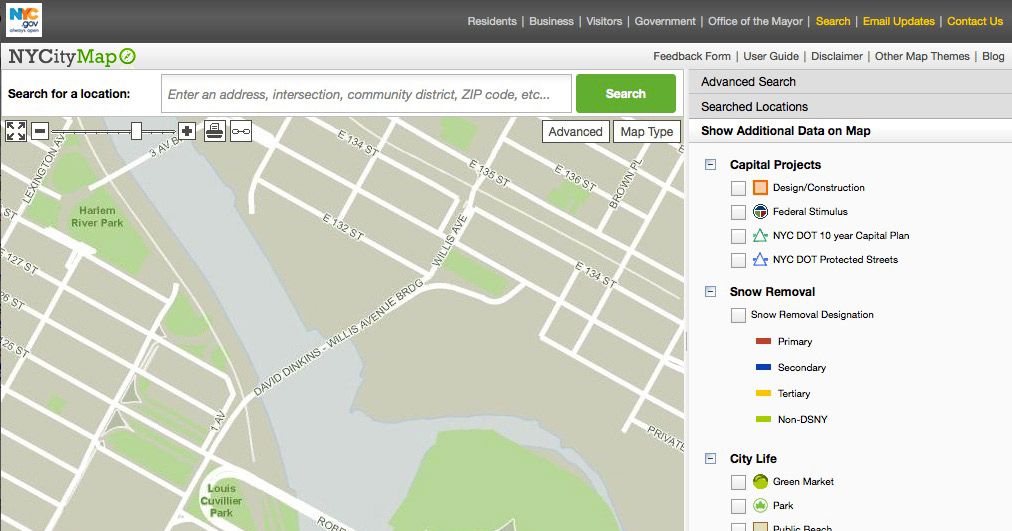
Task: Click the NYC.gov logo
Action: [x=25, y=20]
